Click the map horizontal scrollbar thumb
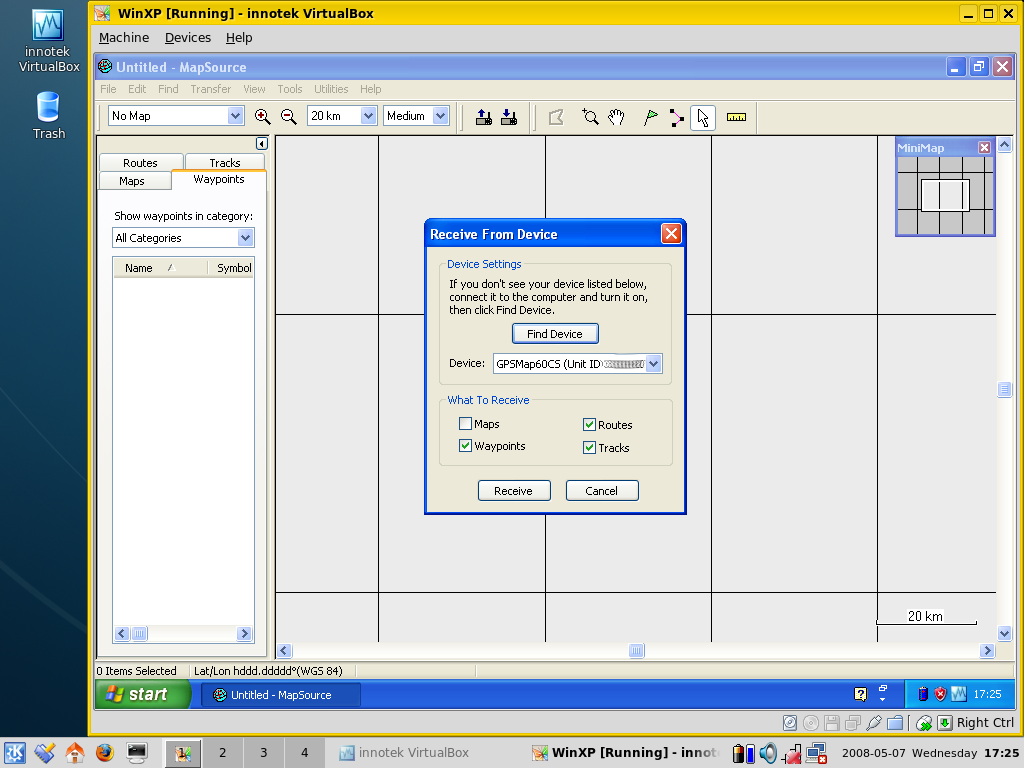The width and height of the screenshot is (1024, 768). point(637,650)
